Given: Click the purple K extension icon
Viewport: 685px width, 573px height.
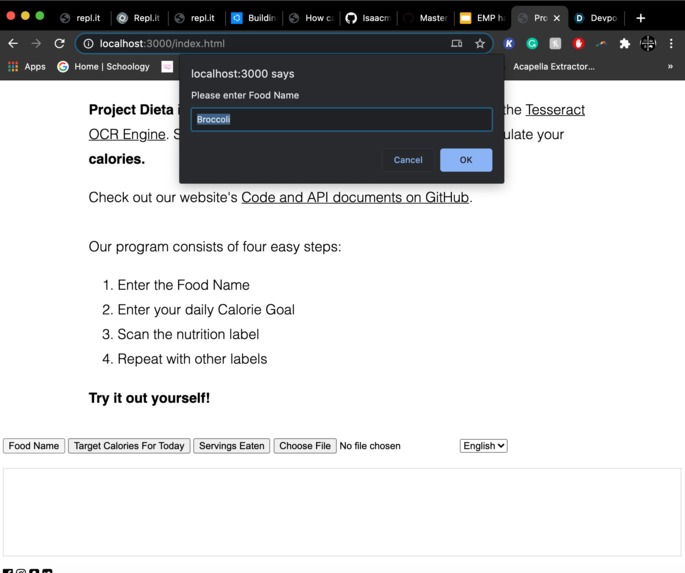Looking at the screenshot, I should click(509, 44).
